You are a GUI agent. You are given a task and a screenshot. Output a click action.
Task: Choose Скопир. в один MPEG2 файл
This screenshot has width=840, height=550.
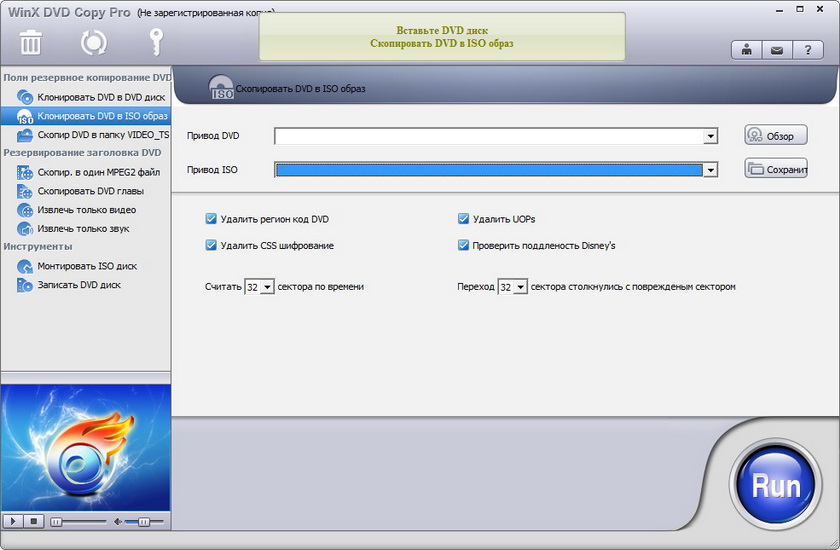pos(99,172)
